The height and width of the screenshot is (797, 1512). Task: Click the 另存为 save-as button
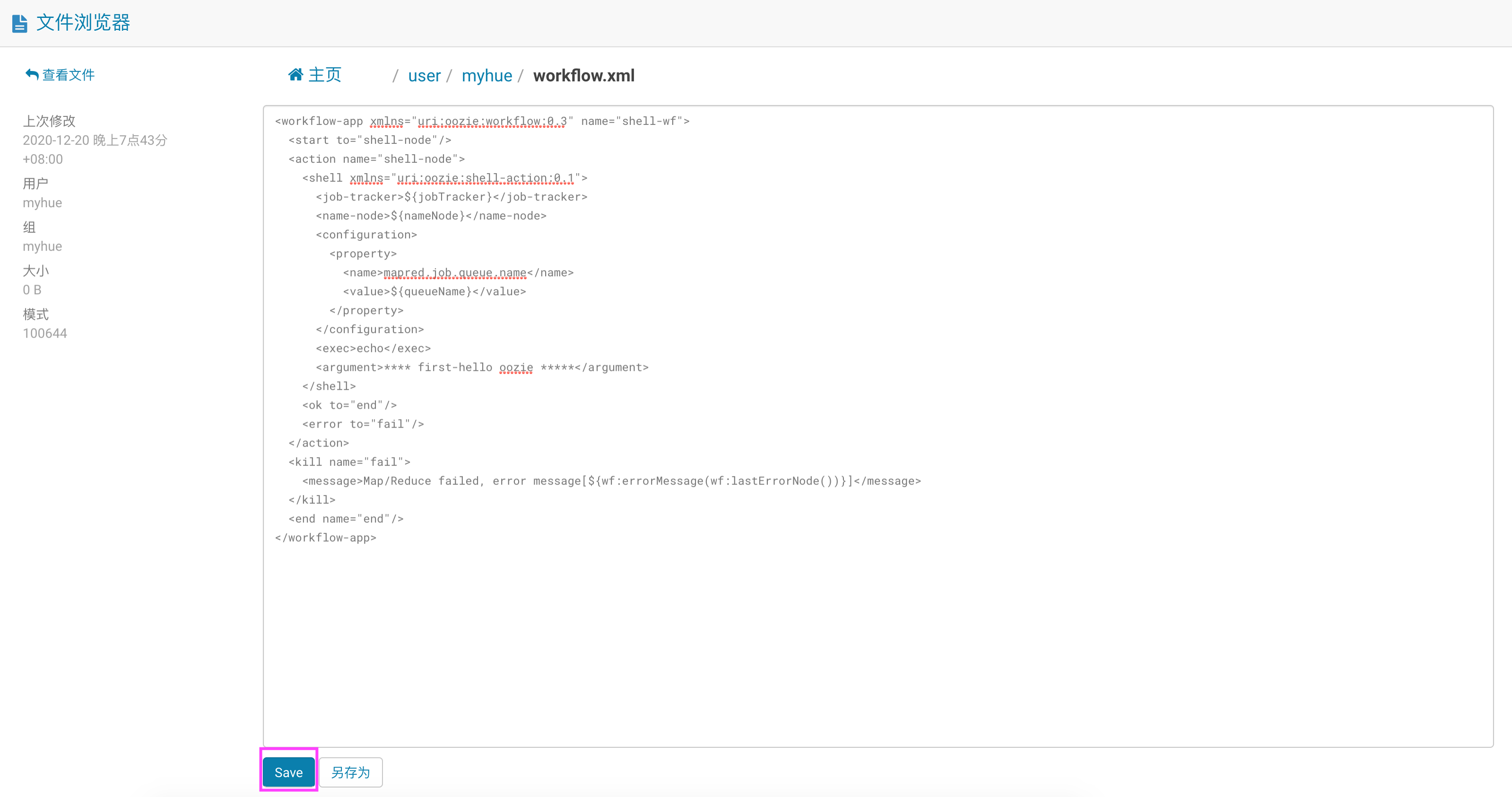tap(350, 772)
